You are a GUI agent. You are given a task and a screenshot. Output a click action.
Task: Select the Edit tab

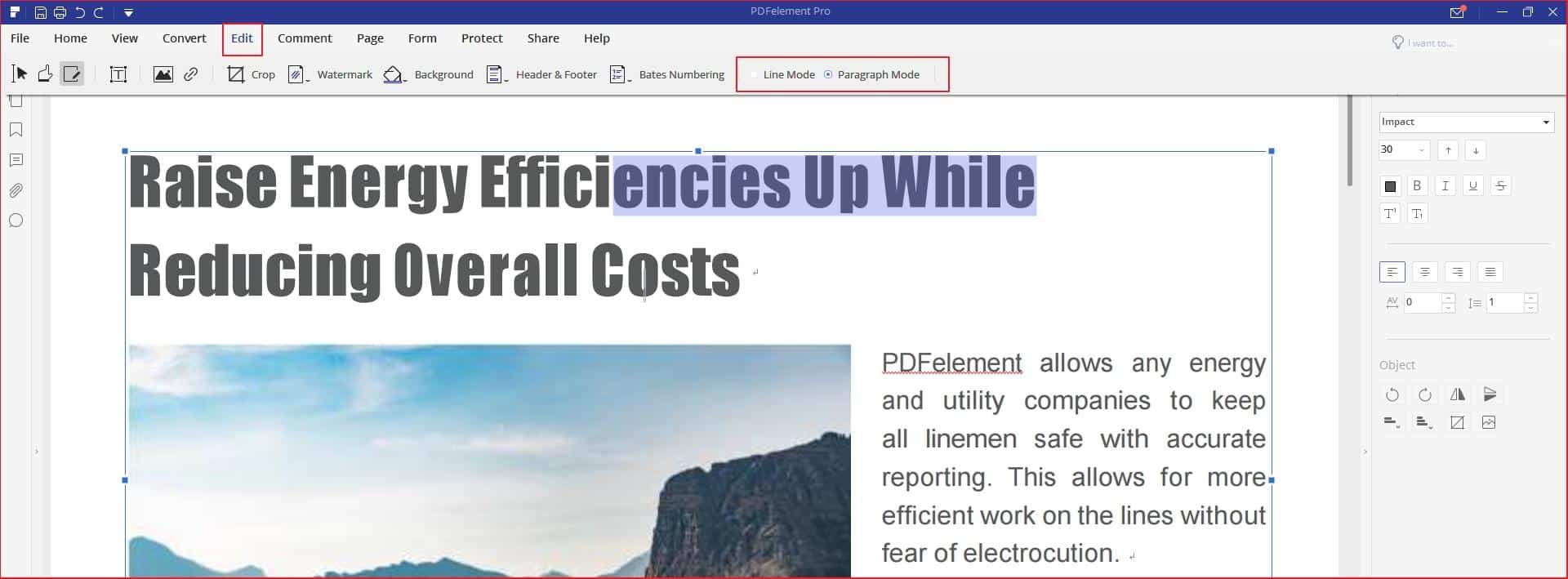pos(243,38)
